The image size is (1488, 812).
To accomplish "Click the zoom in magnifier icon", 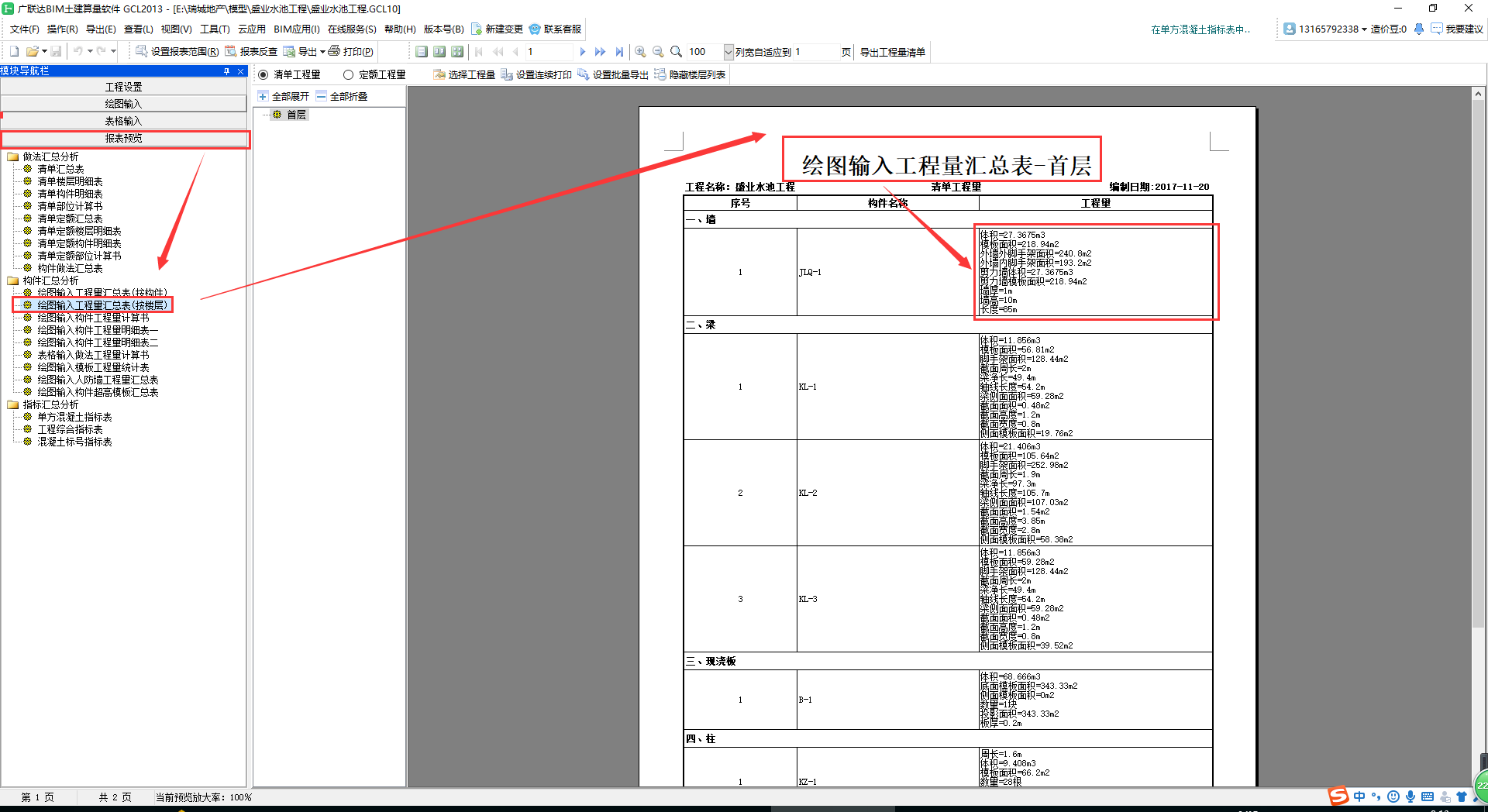I will [x=640, y=52].
